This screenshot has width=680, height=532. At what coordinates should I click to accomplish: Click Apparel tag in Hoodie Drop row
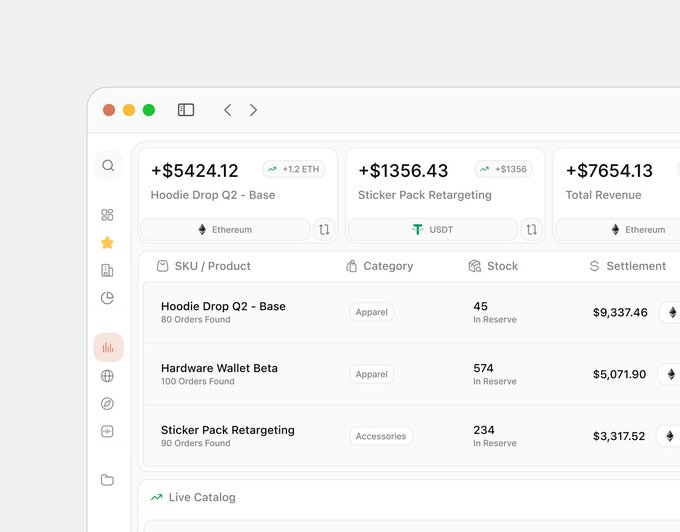coord(372,312)
